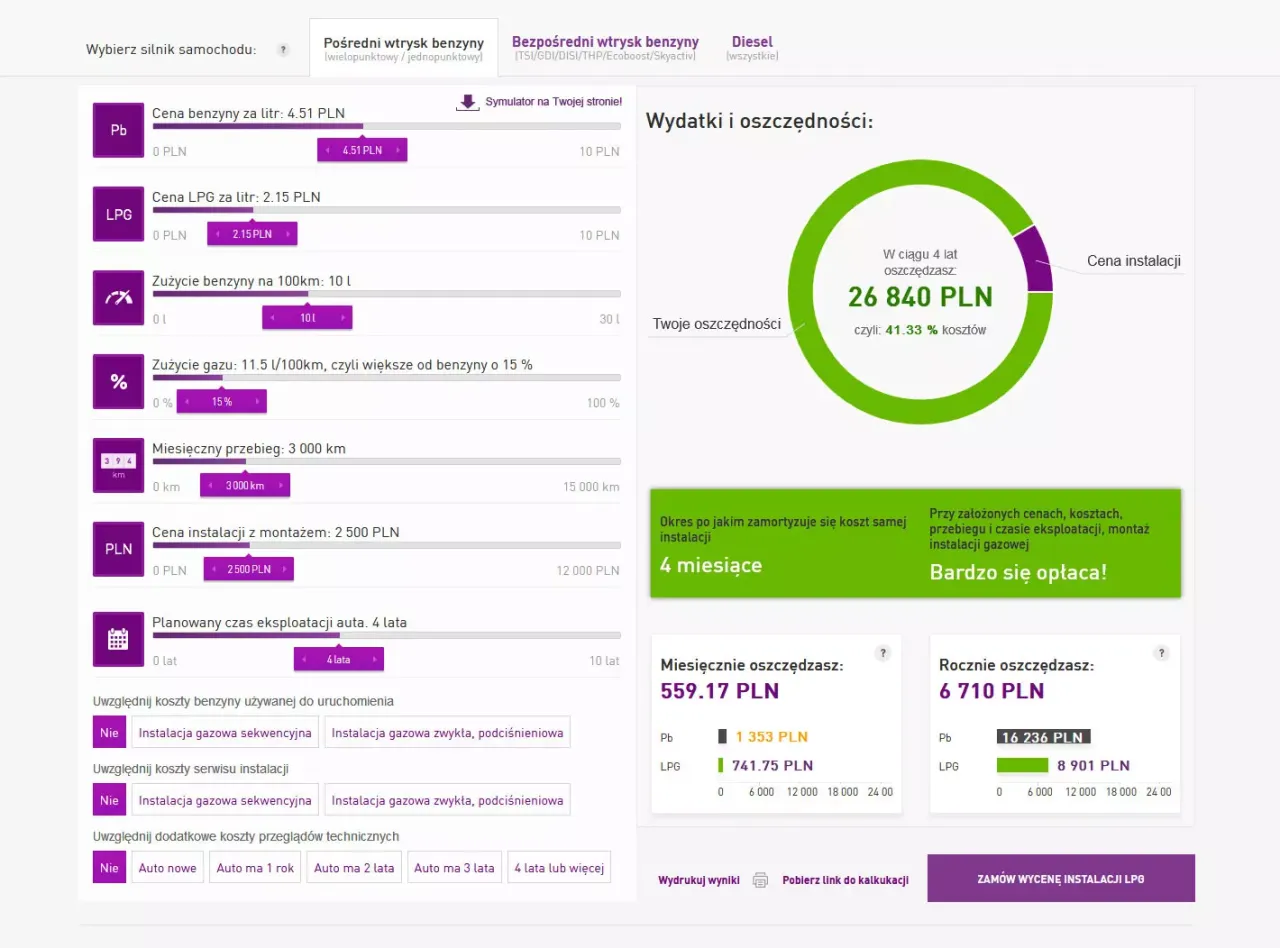Click the ZAMÓW WYCENĘ INSTALACJI LPG button

tap(1061, 877)
